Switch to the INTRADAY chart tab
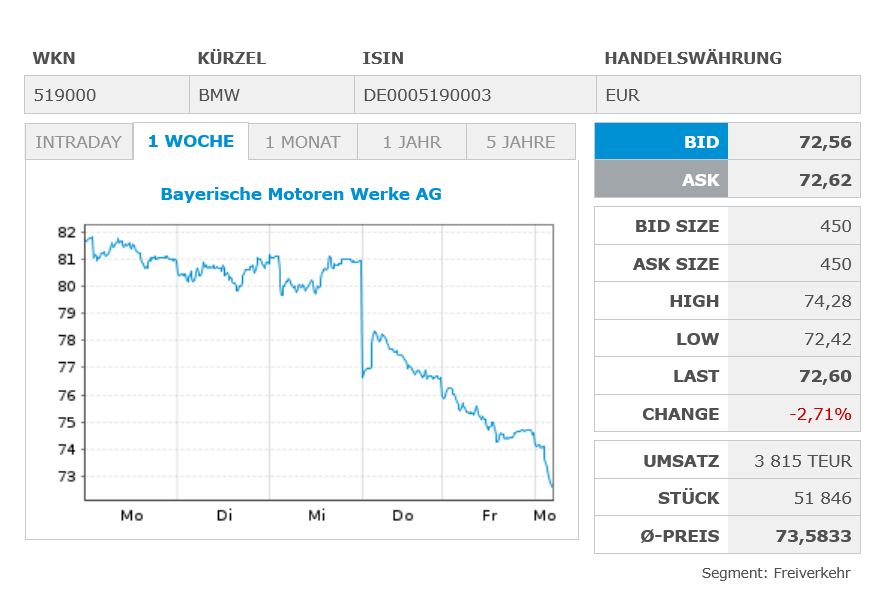The width and height of the screenshot is (894, 604). point(79,142)
